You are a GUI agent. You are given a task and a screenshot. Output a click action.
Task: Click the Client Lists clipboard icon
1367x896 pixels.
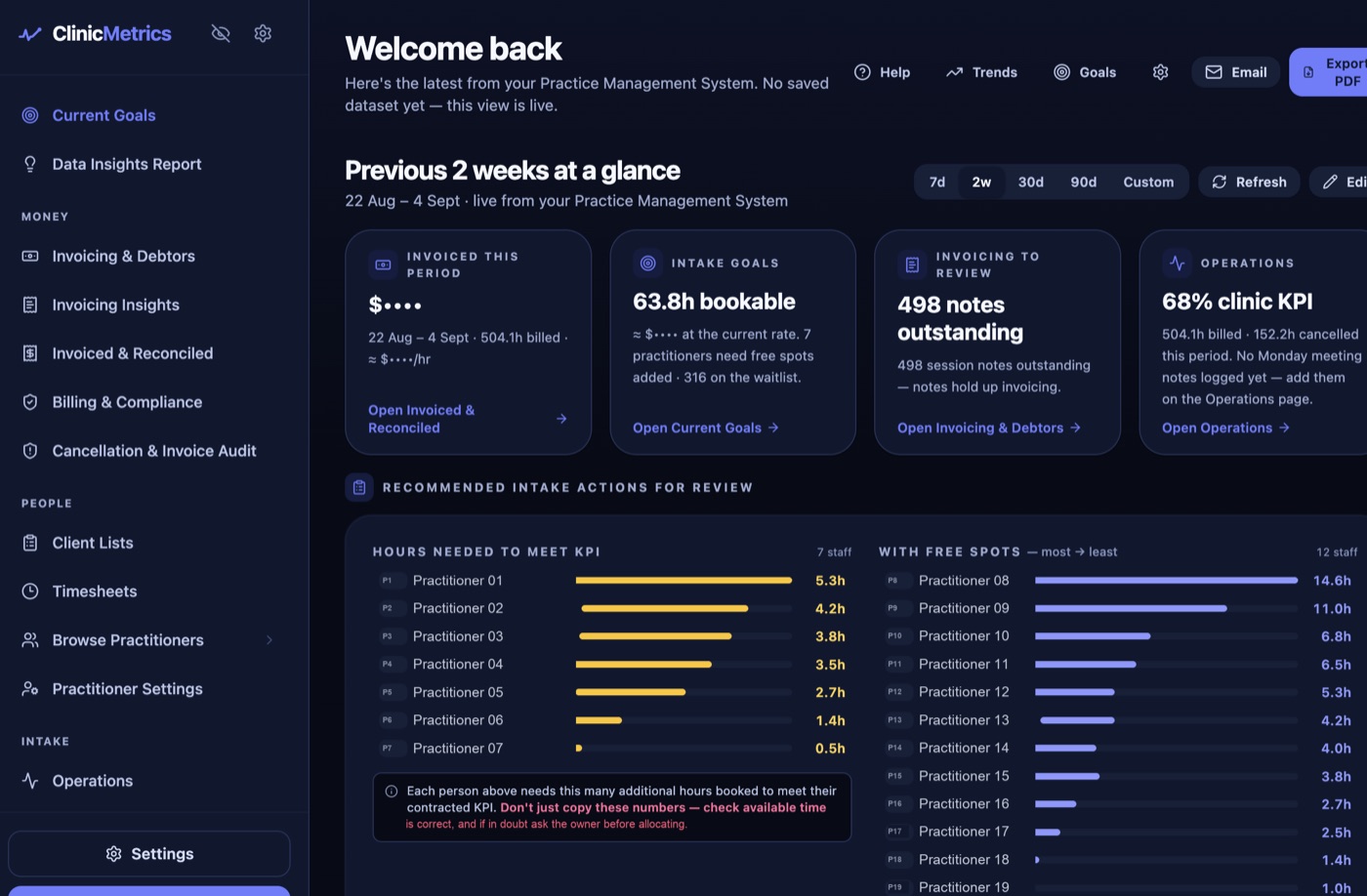coord(30,543)
